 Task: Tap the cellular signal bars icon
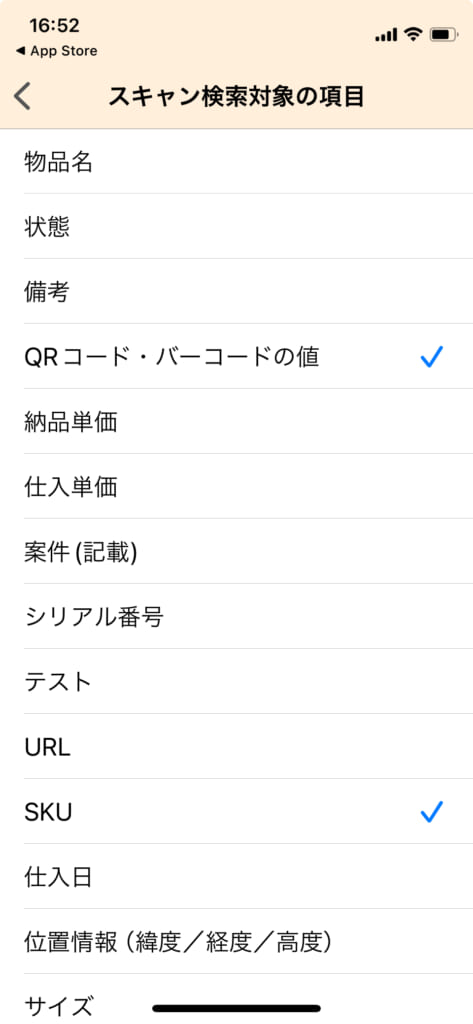click(386, 35)
